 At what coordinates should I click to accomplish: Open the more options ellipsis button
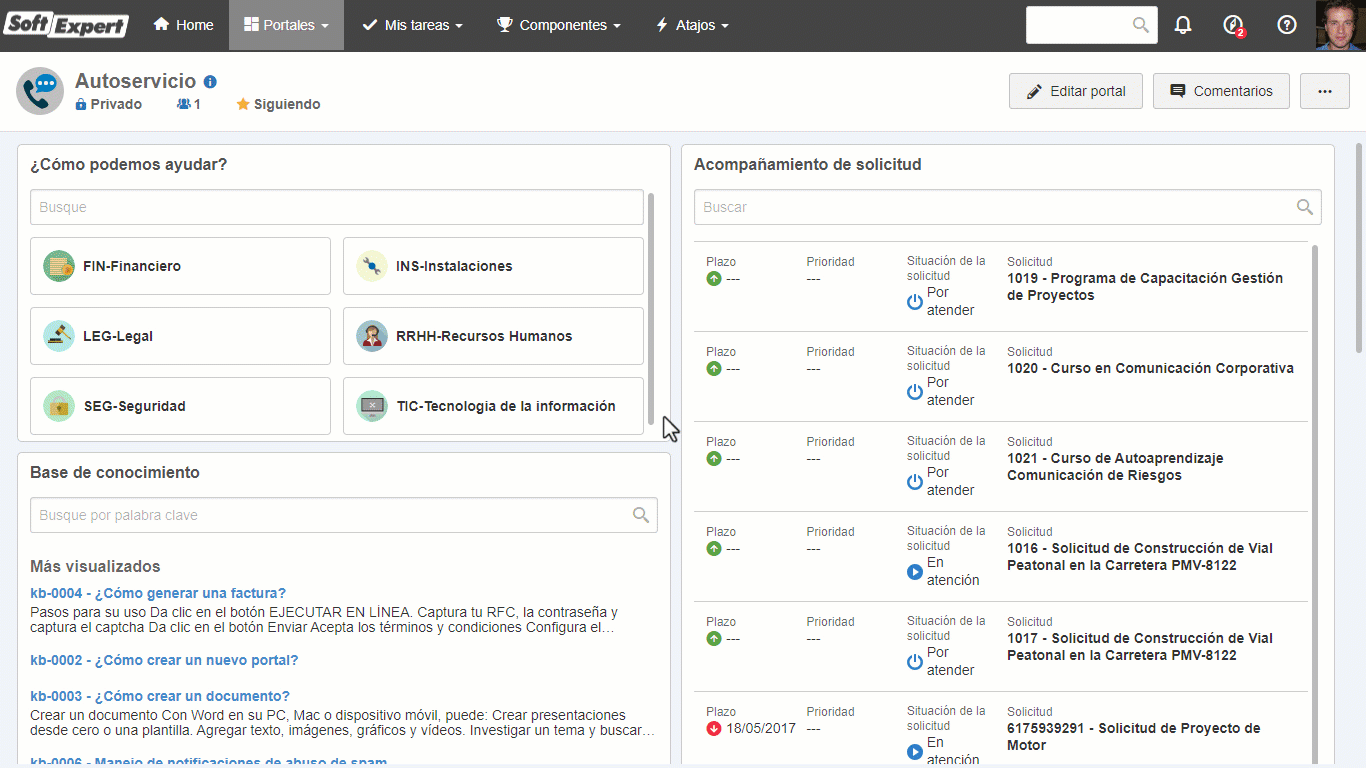click(1325, 91)
